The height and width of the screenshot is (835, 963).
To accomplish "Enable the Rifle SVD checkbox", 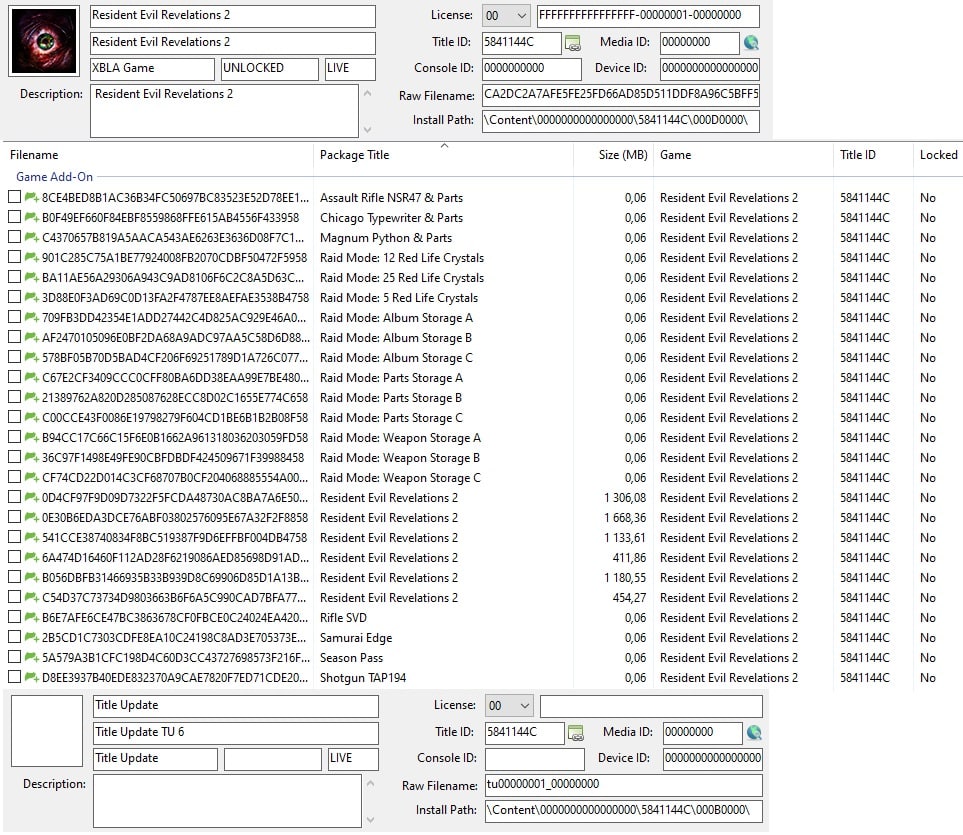I will point(14,616).
